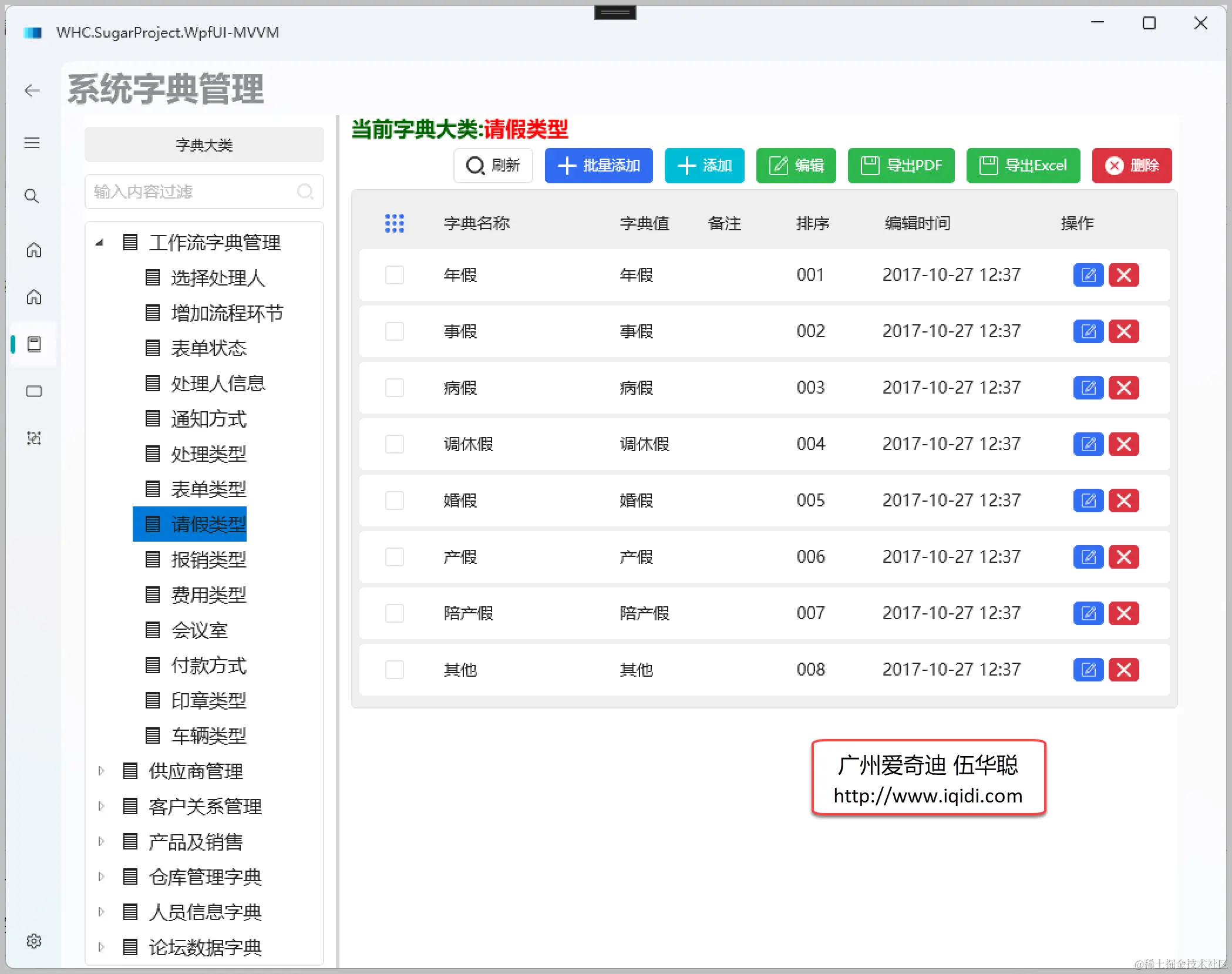
Task: Click delete X icon for 调休假 row
Action: click(x=1124, y=444)
